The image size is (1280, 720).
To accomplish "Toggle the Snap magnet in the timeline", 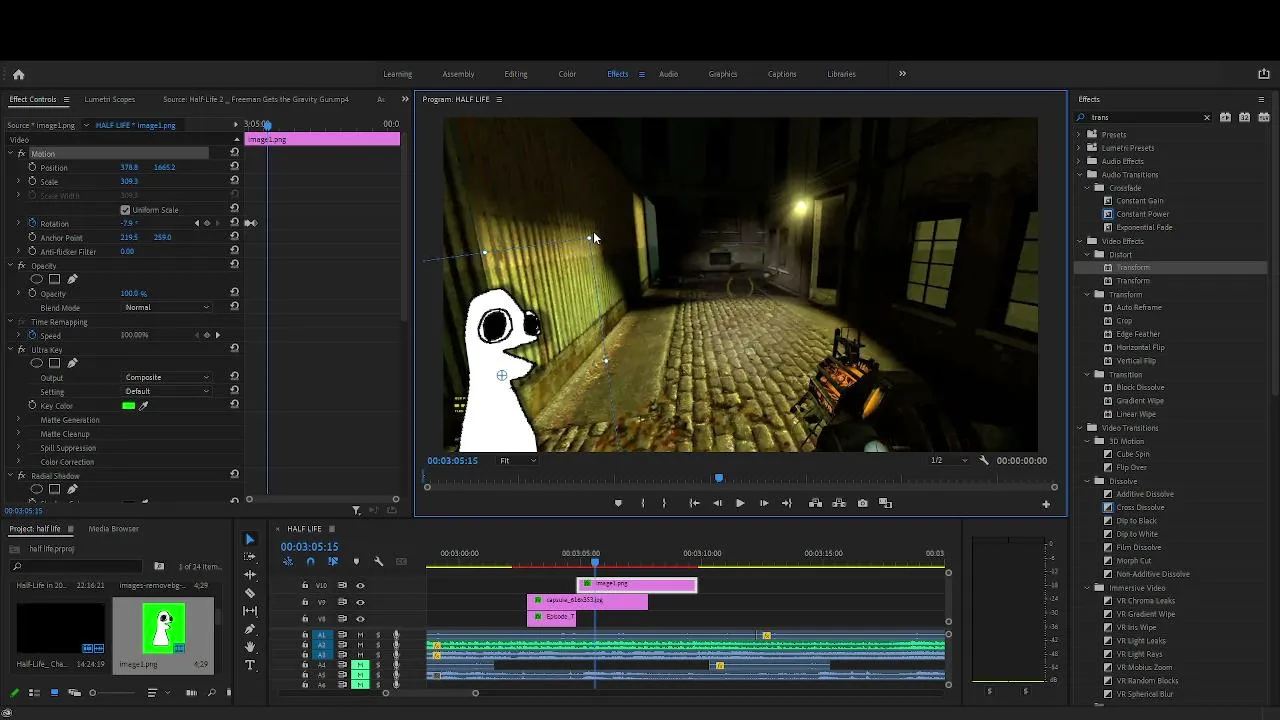I will pyautogui.click(x=310, y=561).
